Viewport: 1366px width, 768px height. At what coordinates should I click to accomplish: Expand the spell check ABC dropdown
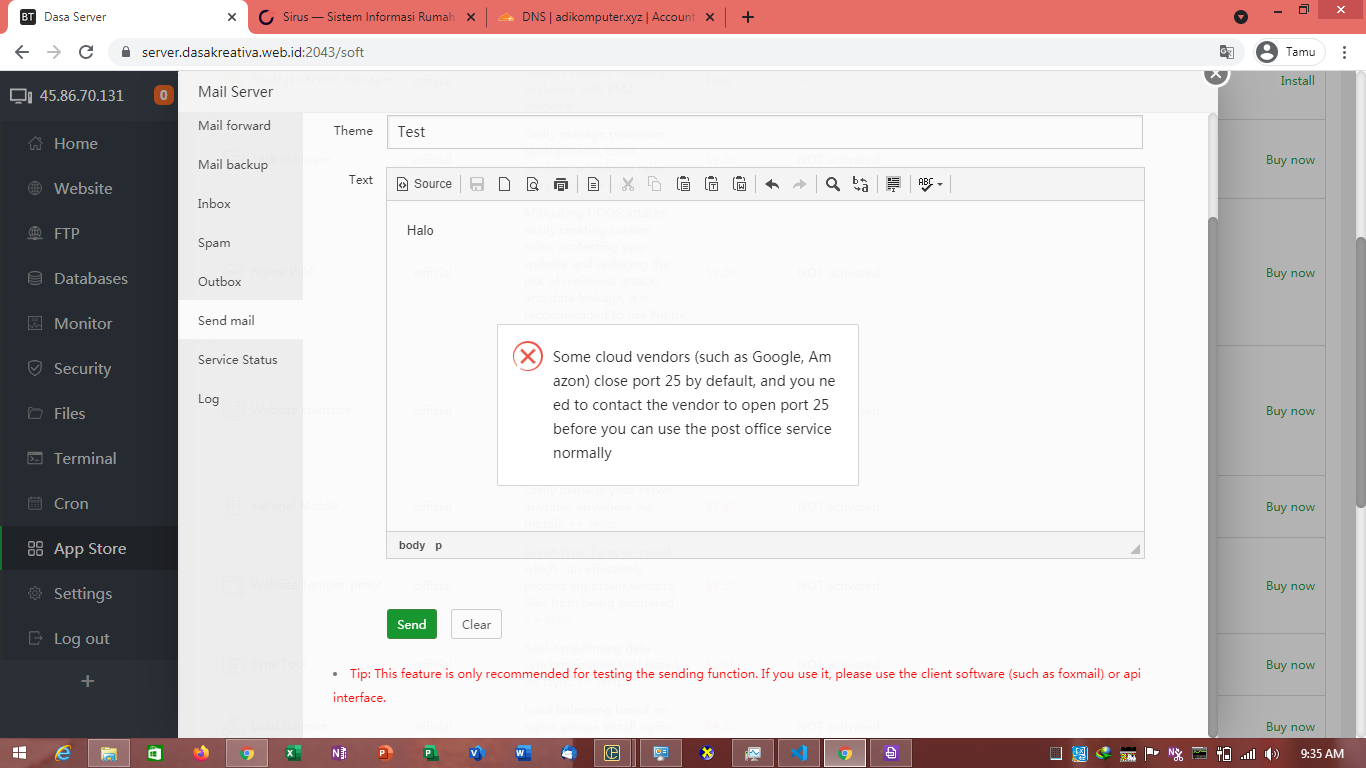click(930, 184)
